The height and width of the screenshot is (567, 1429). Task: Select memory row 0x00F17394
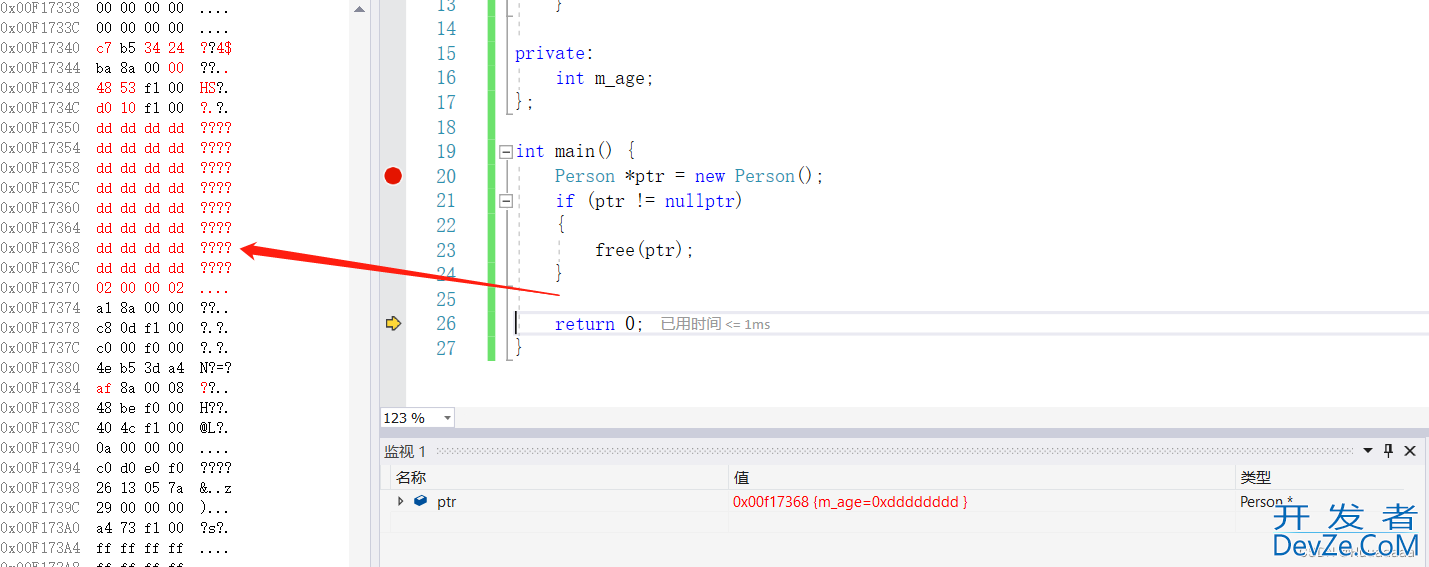116,468
